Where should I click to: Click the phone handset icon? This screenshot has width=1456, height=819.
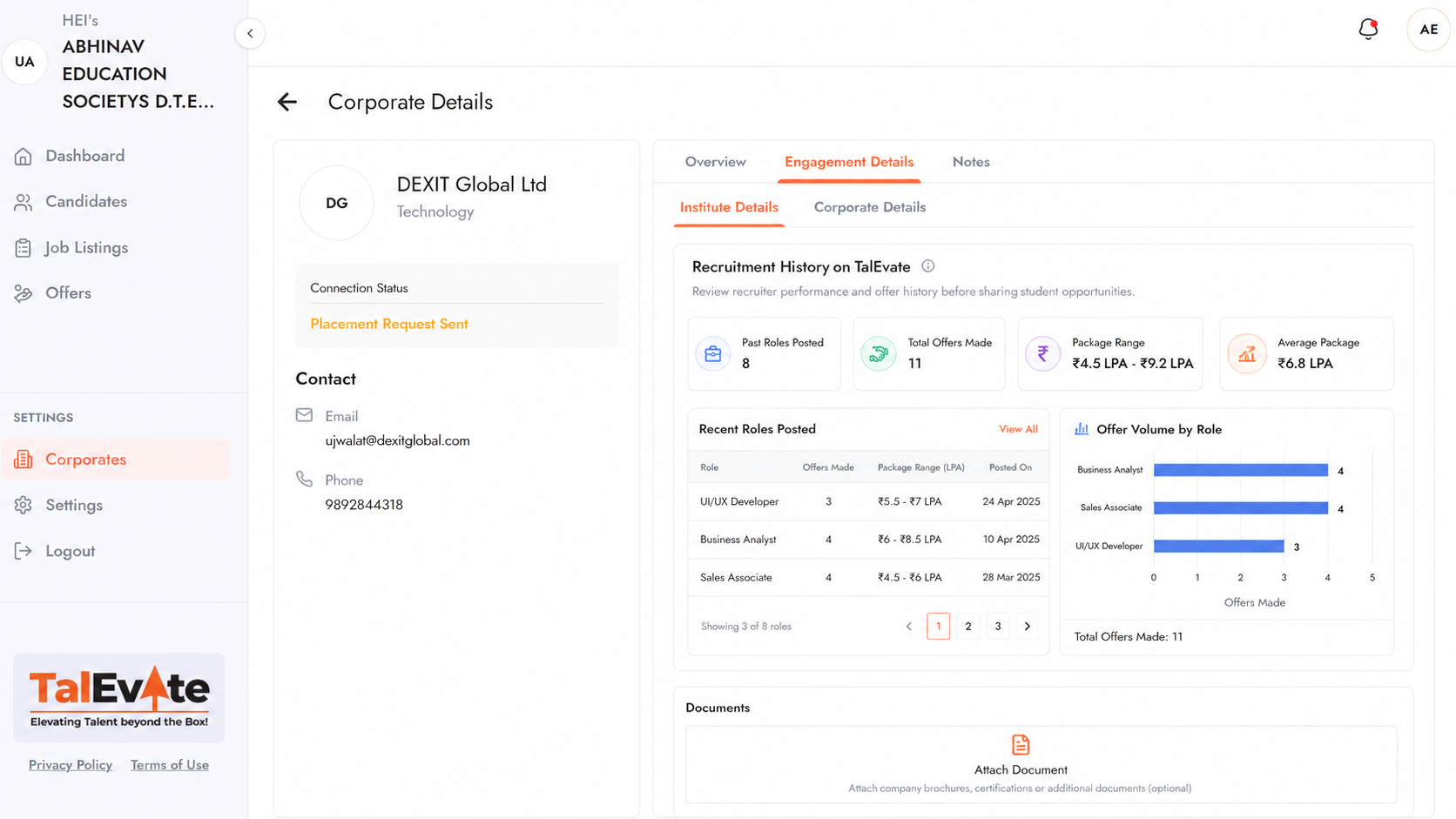(x=304, y=479)
